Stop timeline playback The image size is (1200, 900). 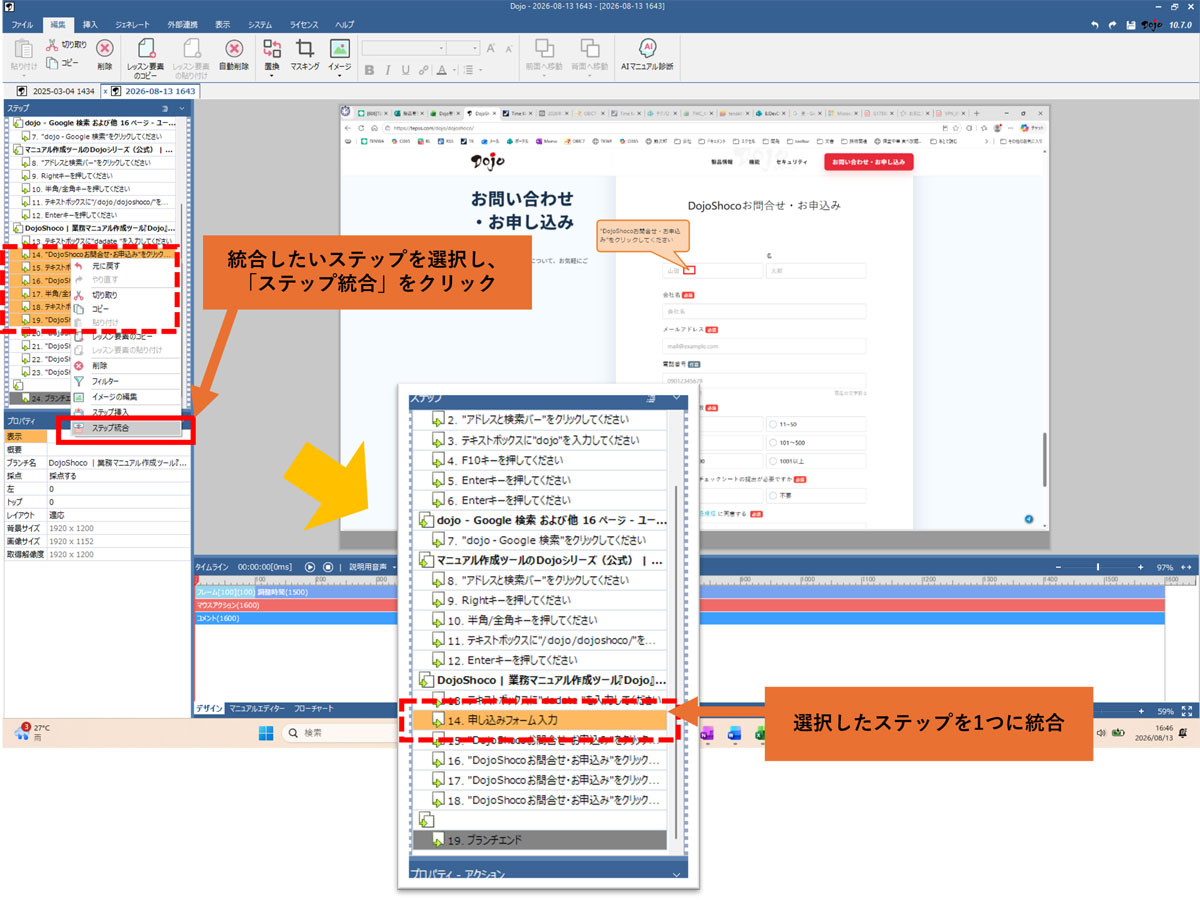[327, 566]
